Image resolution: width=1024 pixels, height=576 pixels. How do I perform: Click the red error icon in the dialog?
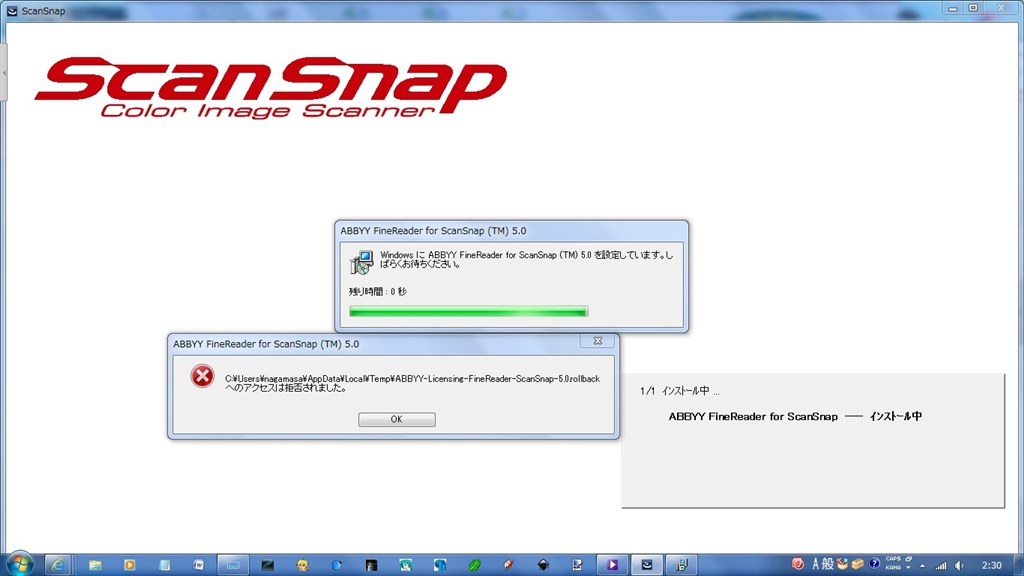pos(202,376)
